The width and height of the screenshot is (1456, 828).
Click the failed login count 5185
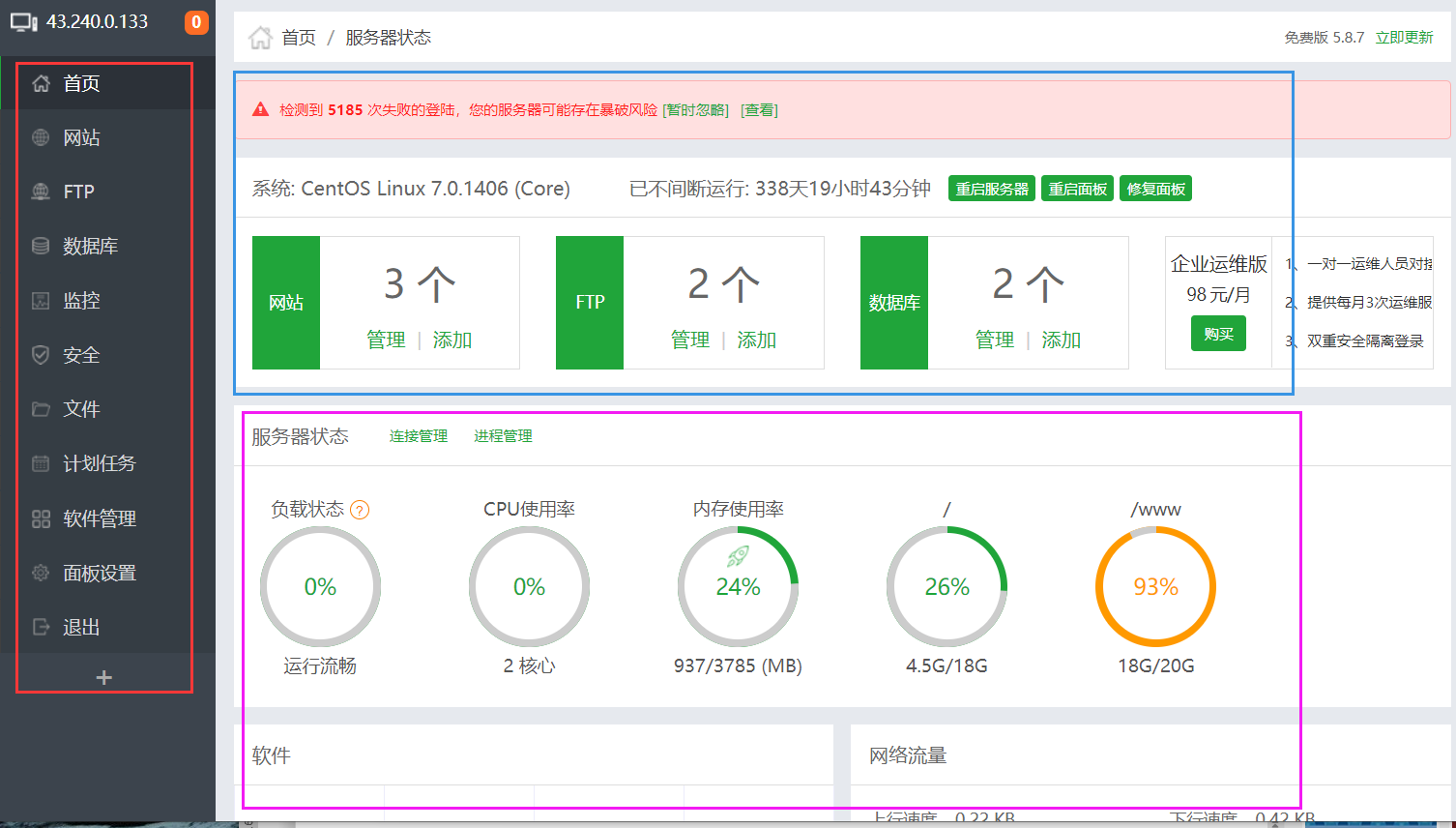click(345, 110)
